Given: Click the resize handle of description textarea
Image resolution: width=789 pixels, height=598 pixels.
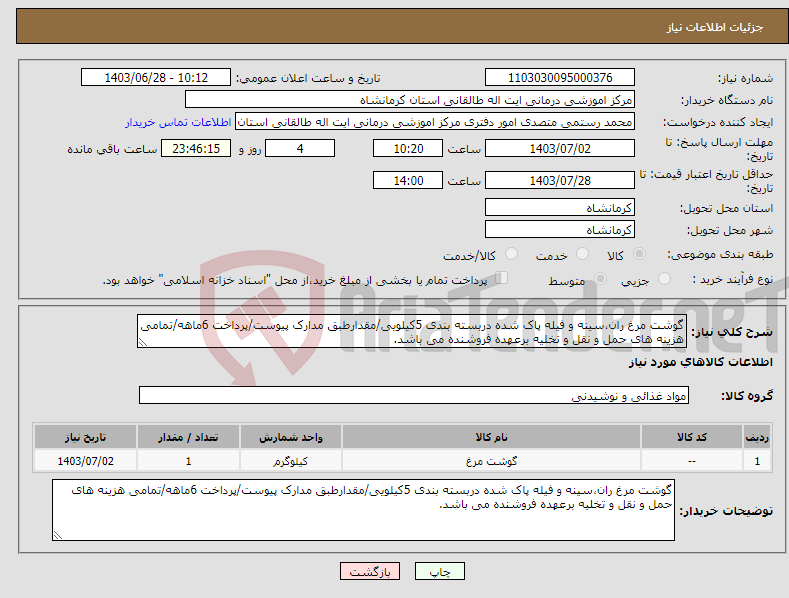Looking at the screenshot, I should pyautogui.click(x=143, y=342).
